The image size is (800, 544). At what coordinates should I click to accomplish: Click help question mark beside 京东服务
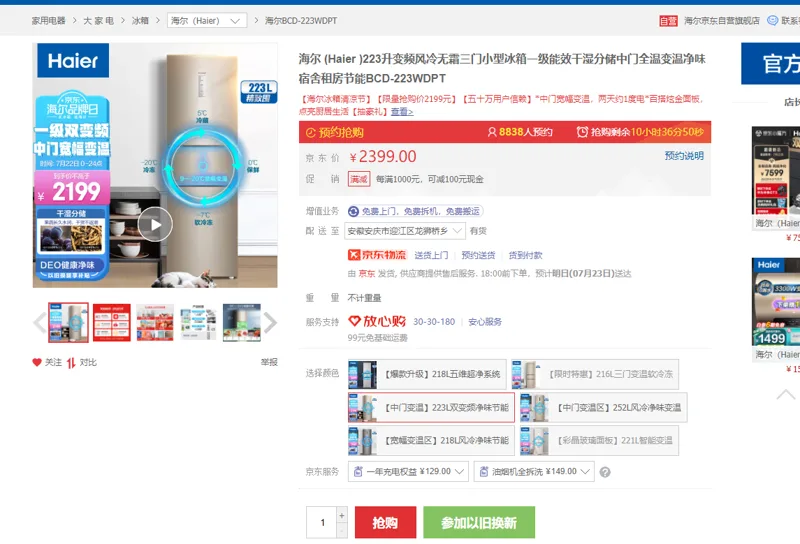[x=605, y=473]
